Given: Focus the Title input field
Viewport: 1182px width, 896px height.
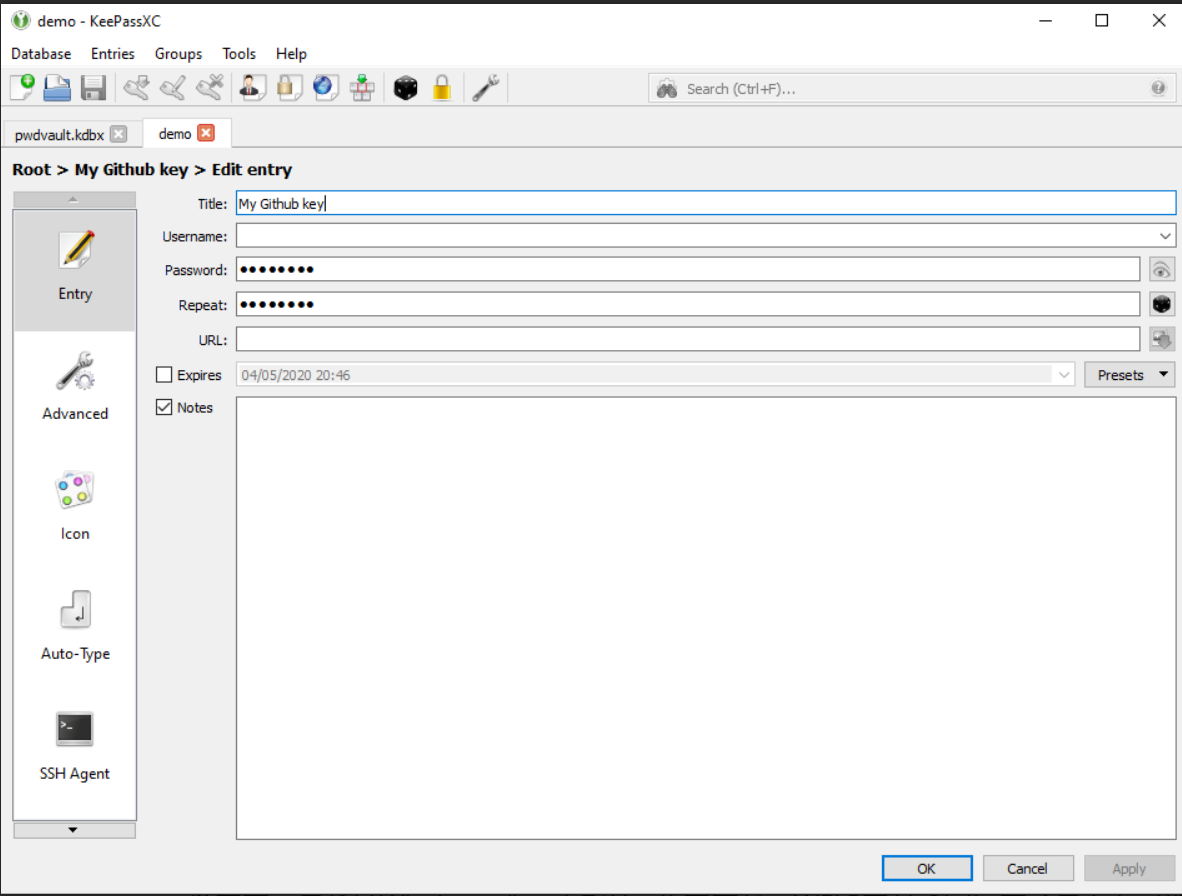Looking at the screenshot, I should point(706,203).
